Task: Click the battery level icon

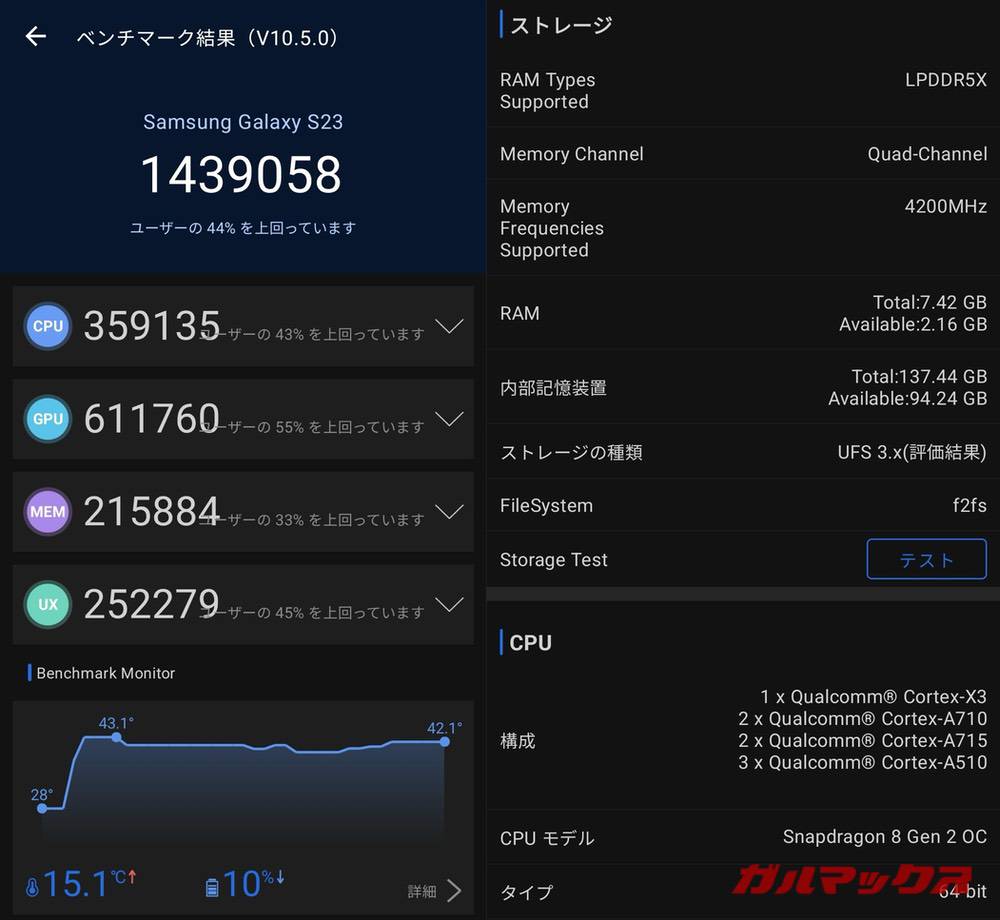Action: [211, 887]
